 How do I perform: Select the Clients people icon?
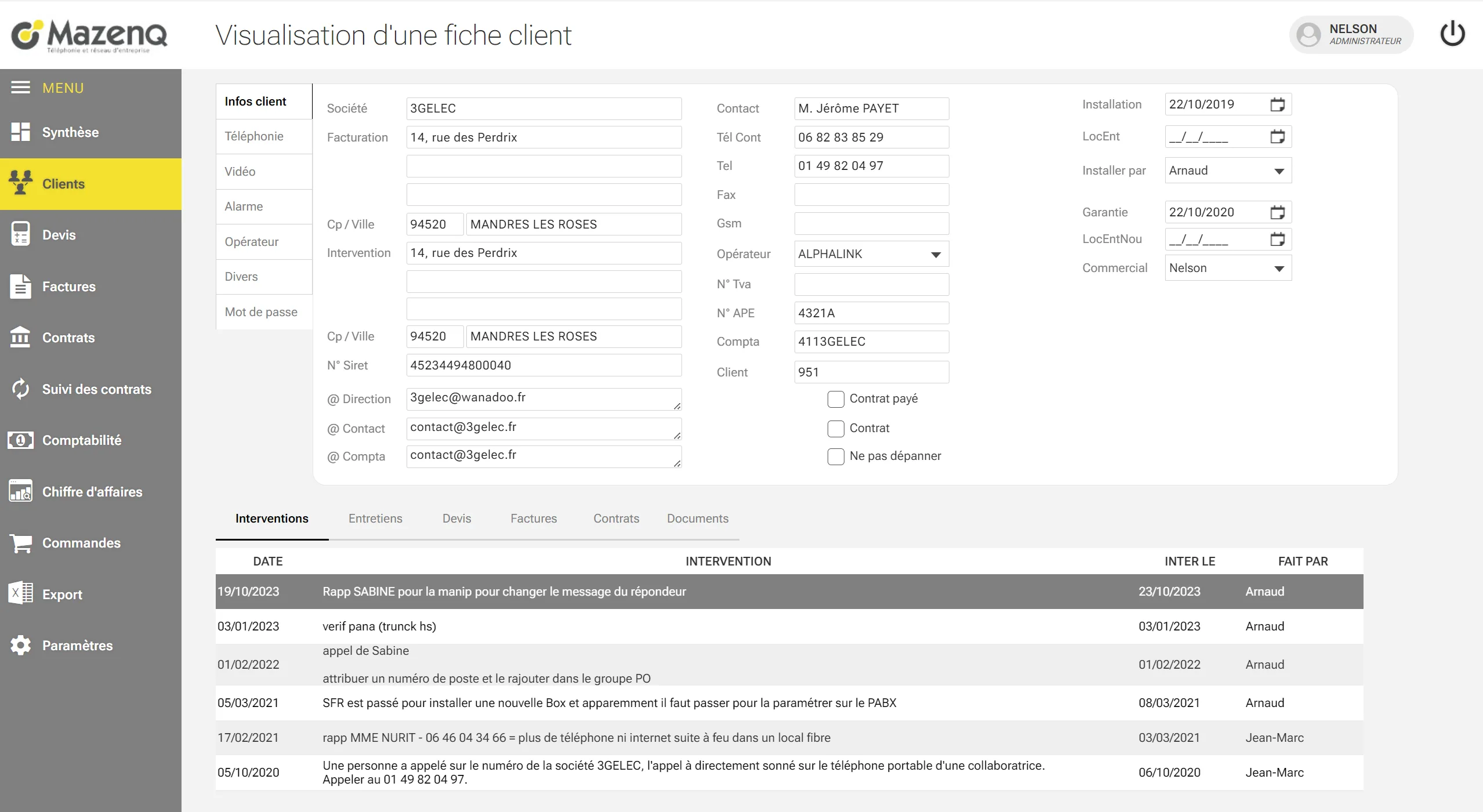pos(20,183)
